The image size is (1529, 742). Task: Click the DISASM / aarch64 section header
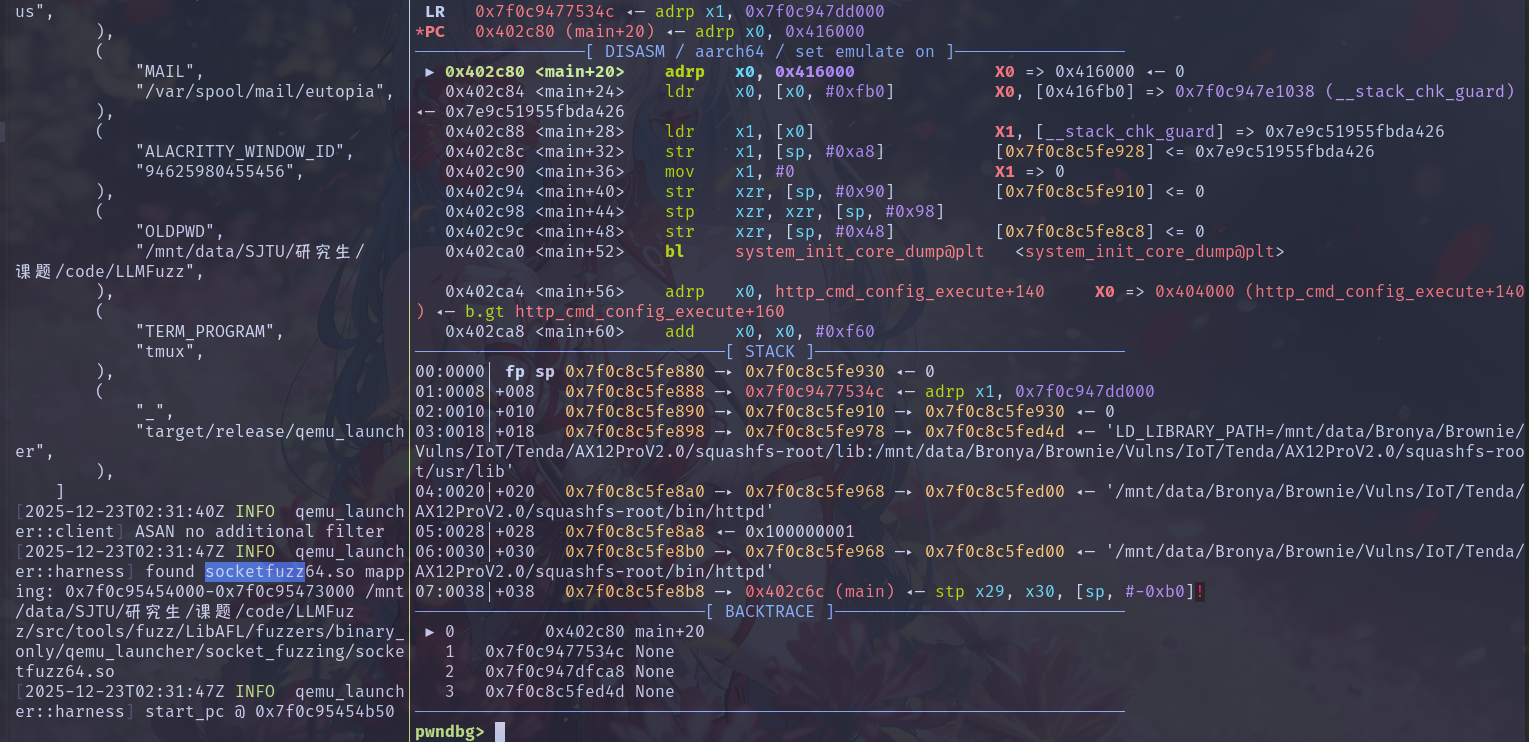pyautogui.click(x=770, y=52)
